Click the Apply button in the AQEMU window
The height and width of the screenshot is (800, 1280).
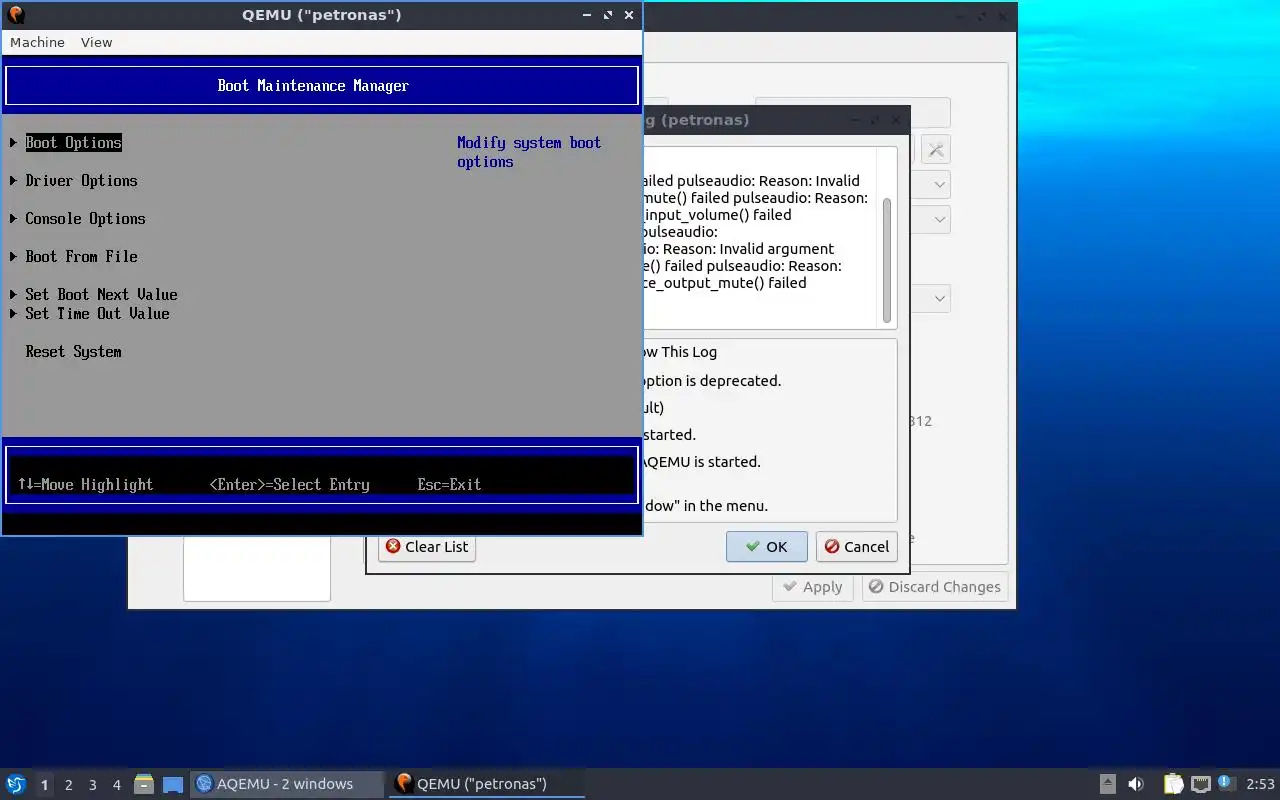click(812, 587)
